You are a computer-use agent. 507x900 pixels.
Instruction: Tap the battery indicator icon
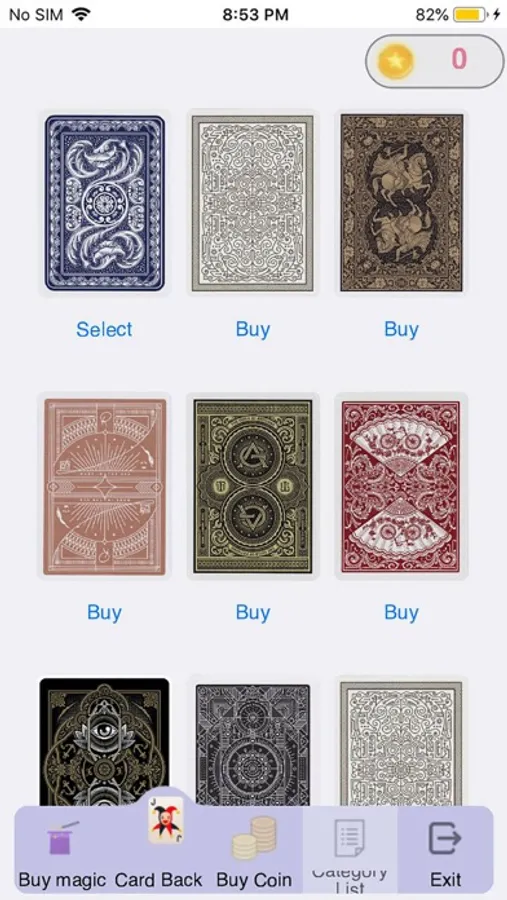(470, 15)
